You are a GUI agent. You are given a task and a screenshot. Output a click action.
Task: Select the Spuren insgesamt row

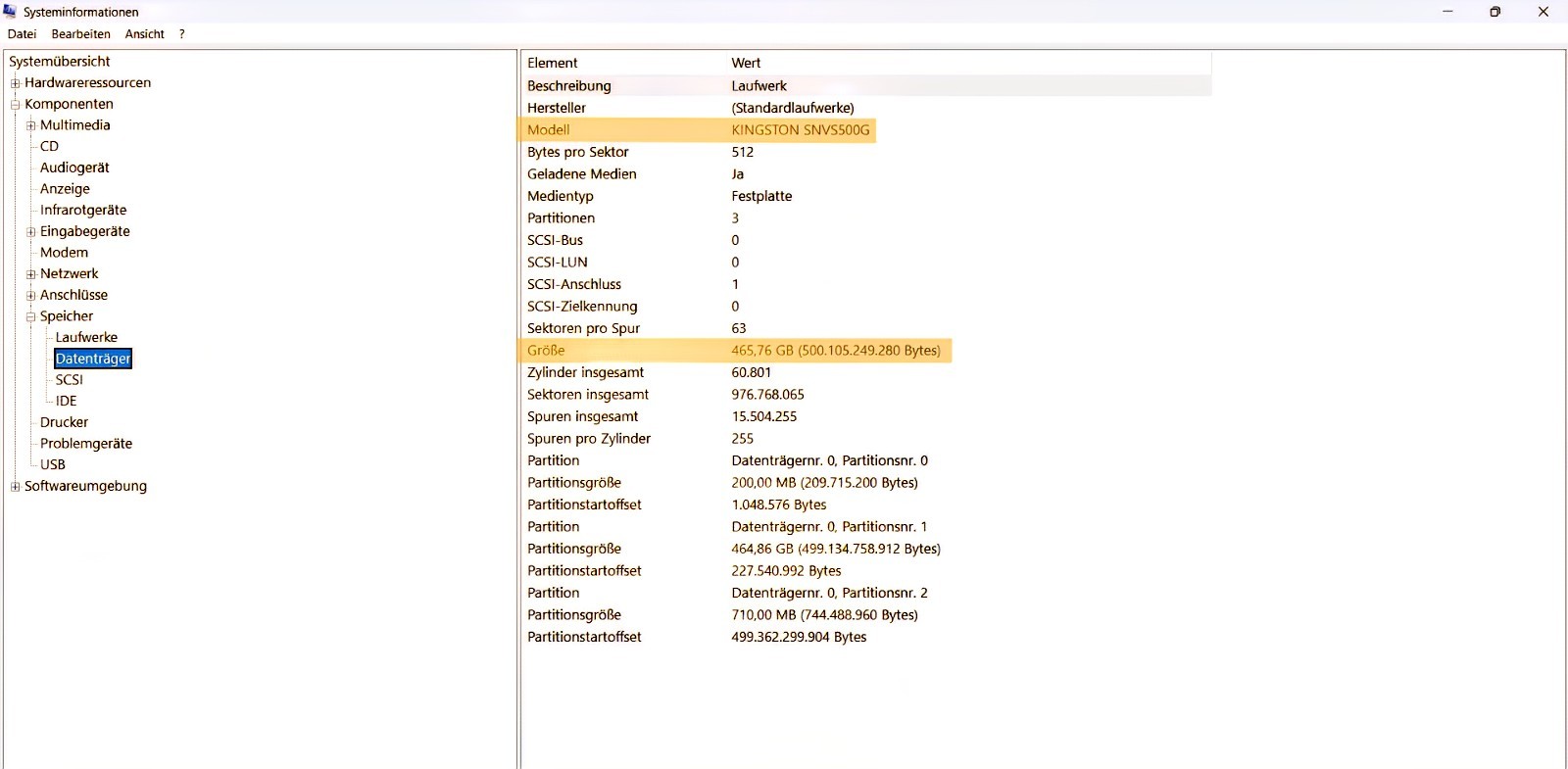(866, 416)
